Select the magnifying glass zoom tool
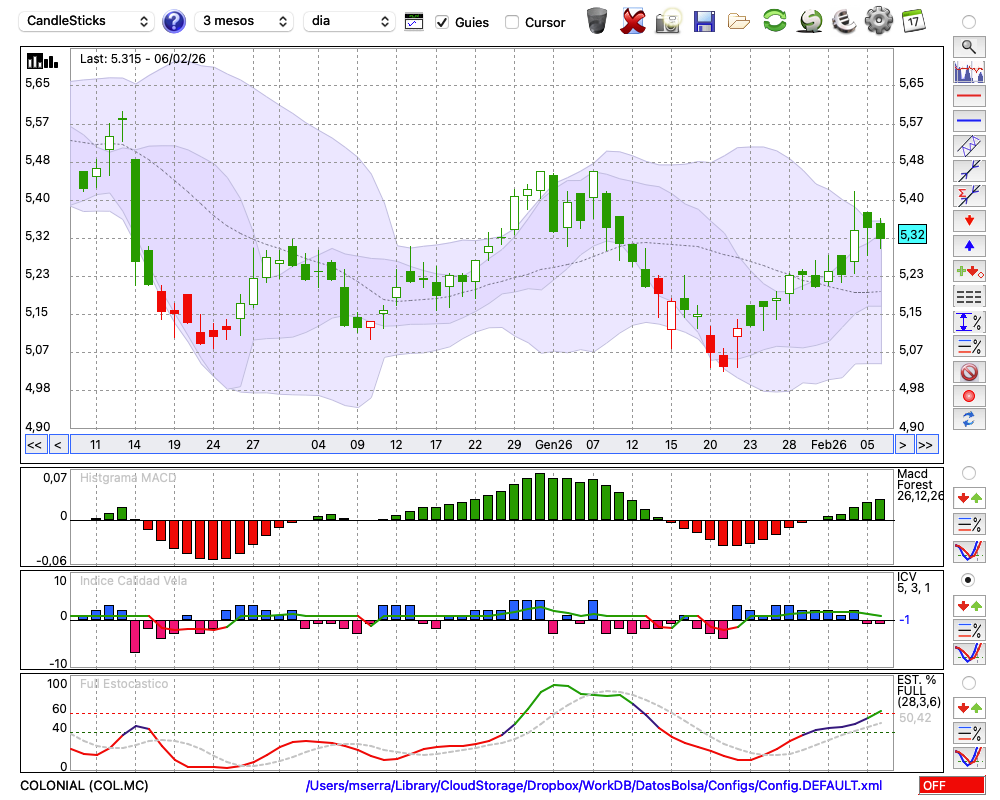Image resolution: width=1000 pixels, height=800 pixels. click(x=968, y=46)
